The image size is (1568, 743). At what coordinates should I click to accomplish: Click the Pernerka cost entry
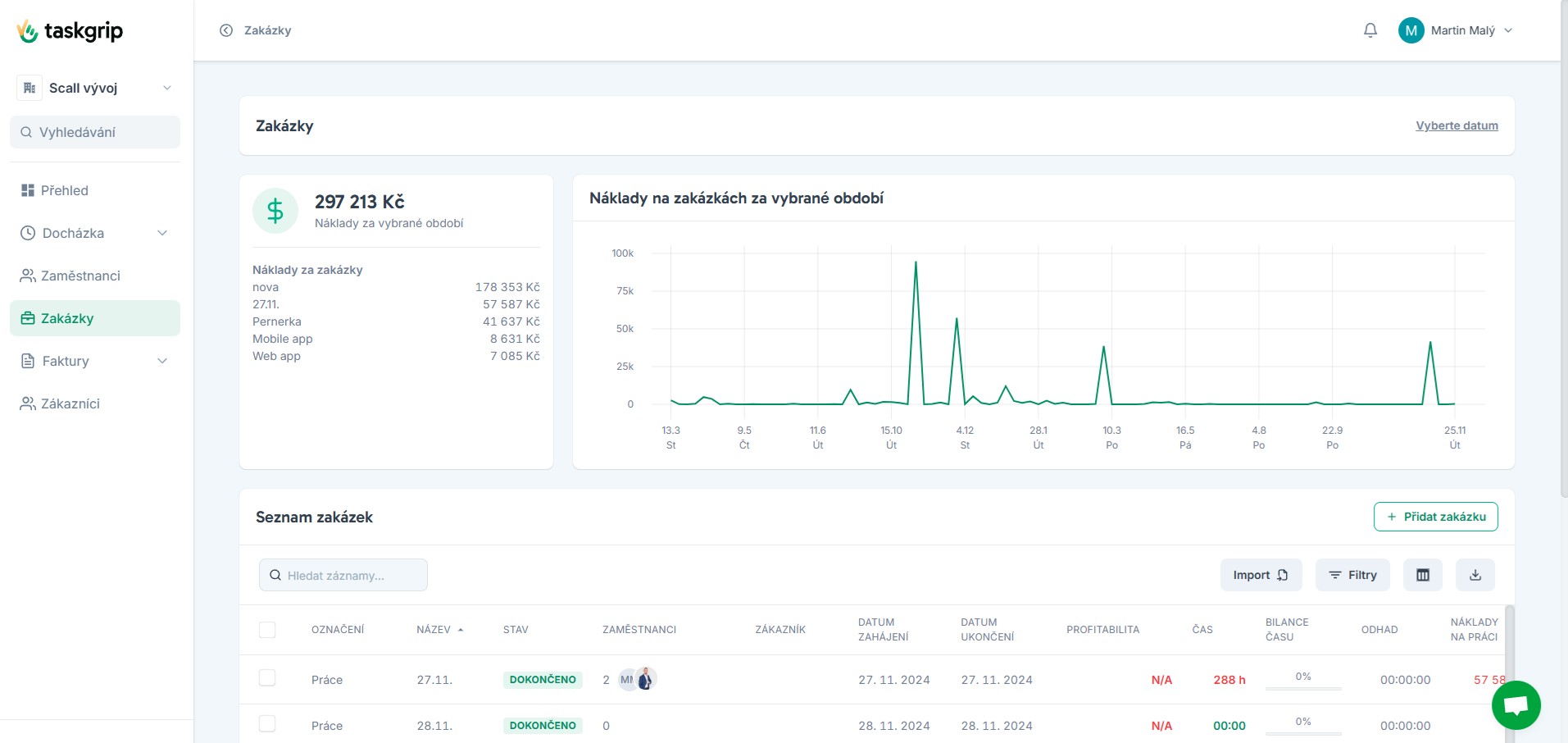(396, 321)
